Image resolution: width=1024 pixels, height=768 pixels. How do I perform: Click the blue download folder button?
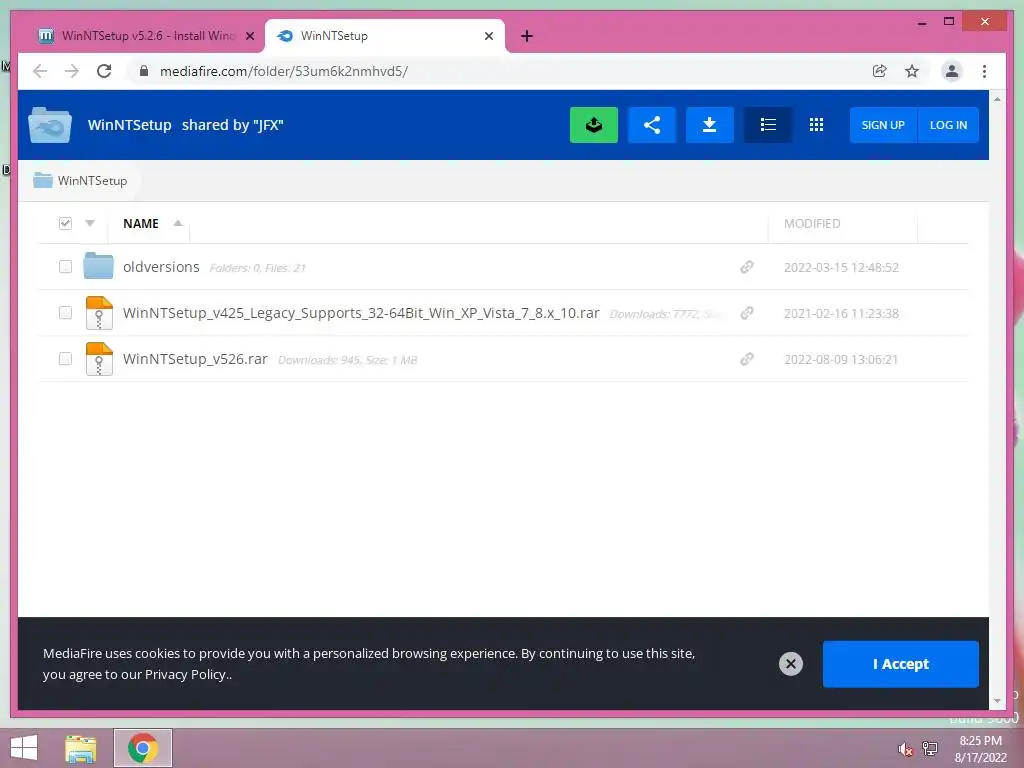click(710, 125)
